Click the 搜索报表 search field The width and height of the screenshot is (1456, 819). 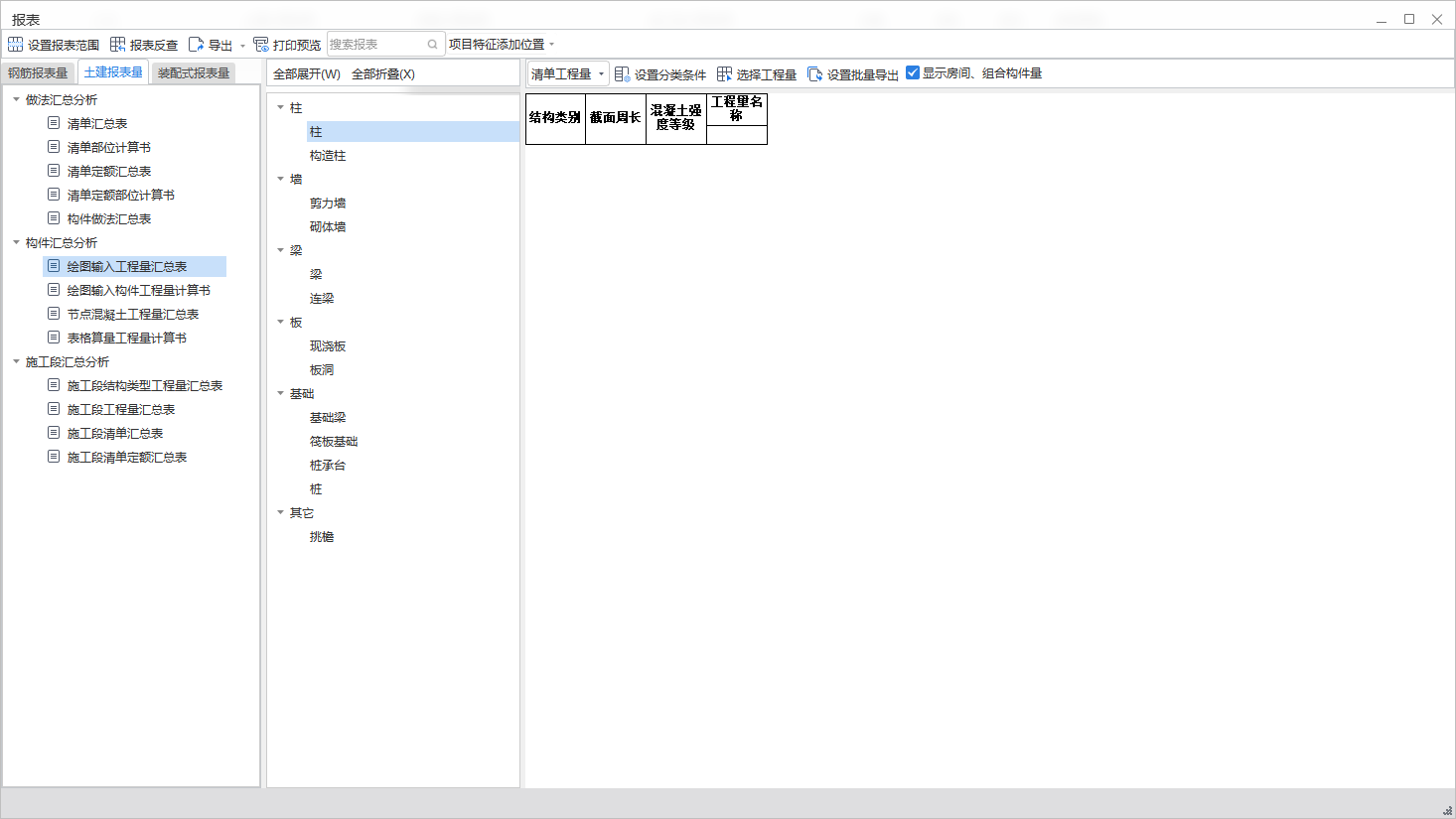pyautogui.click(x=385, y=44)
